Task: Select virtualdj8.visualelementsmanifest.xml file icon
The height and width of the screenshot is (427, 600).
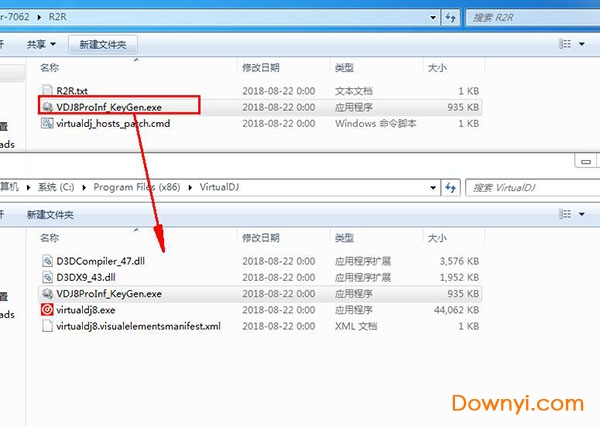Action: click(47, 327)
